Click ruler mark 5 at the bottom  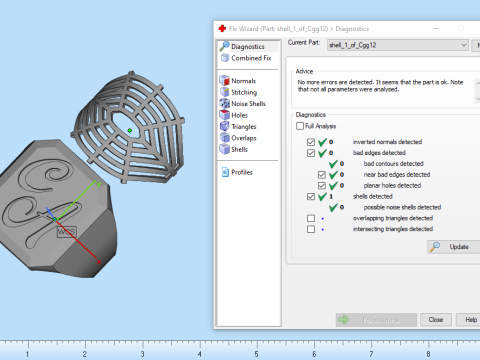point(256,354)
